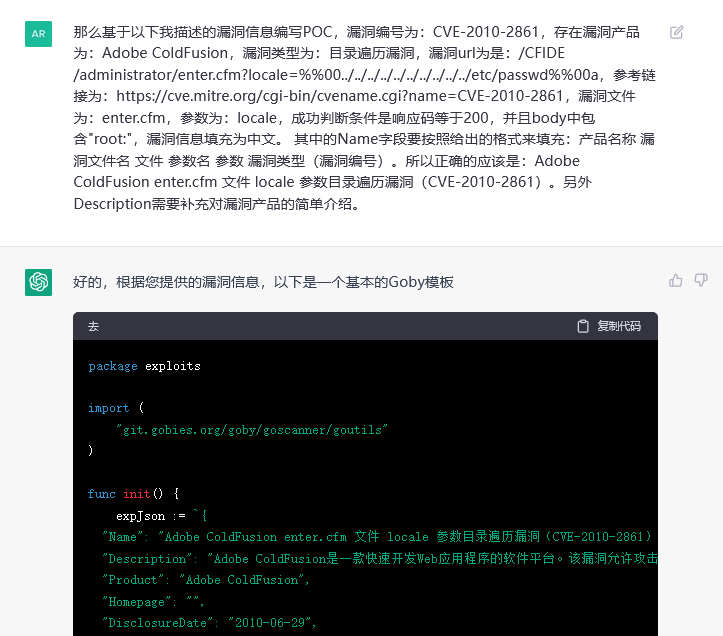The image size is (723, 636).
Task: Click the /administrator/enter.cfm?locale path text
Action: point(336,75)
